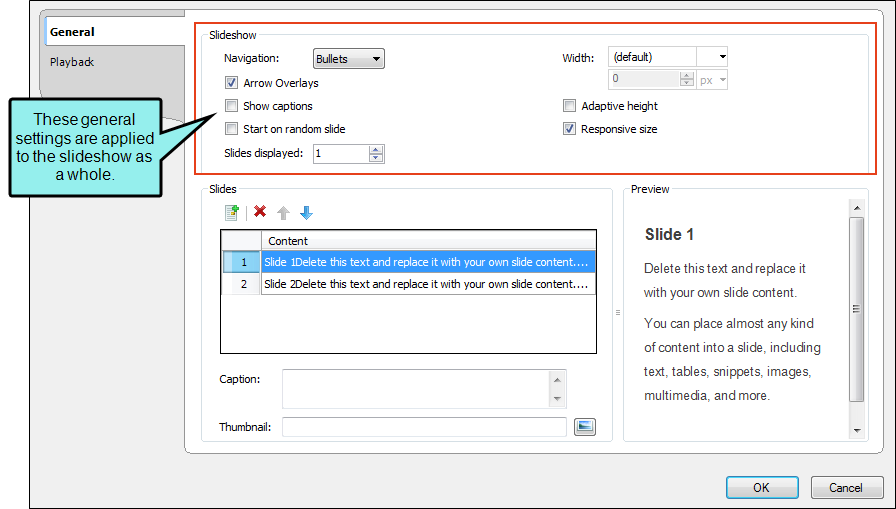Screen dimensions: 896x509
Task: Uncheck the Arrow Overlays checkbox
Action: coord(231,83)
